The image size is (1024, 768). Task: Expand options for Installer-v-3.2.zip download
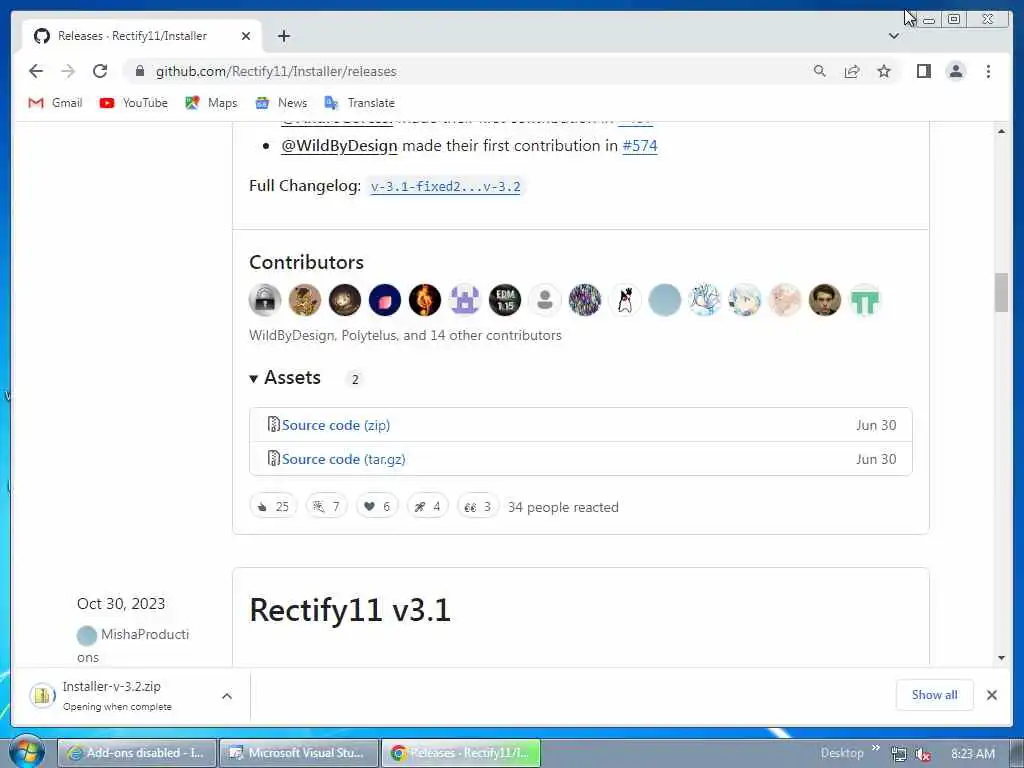pos(227,696)
